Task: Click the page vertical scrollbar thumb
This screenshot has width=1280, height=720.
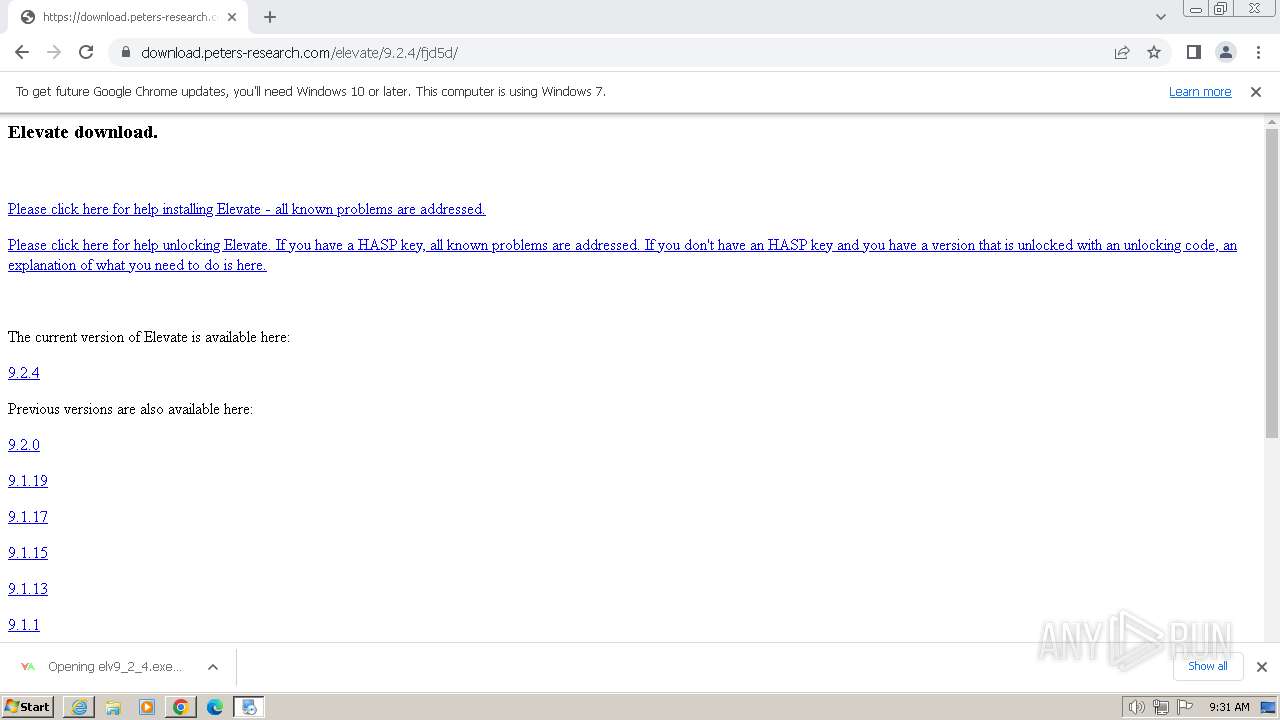Action: pos(1272,283)
